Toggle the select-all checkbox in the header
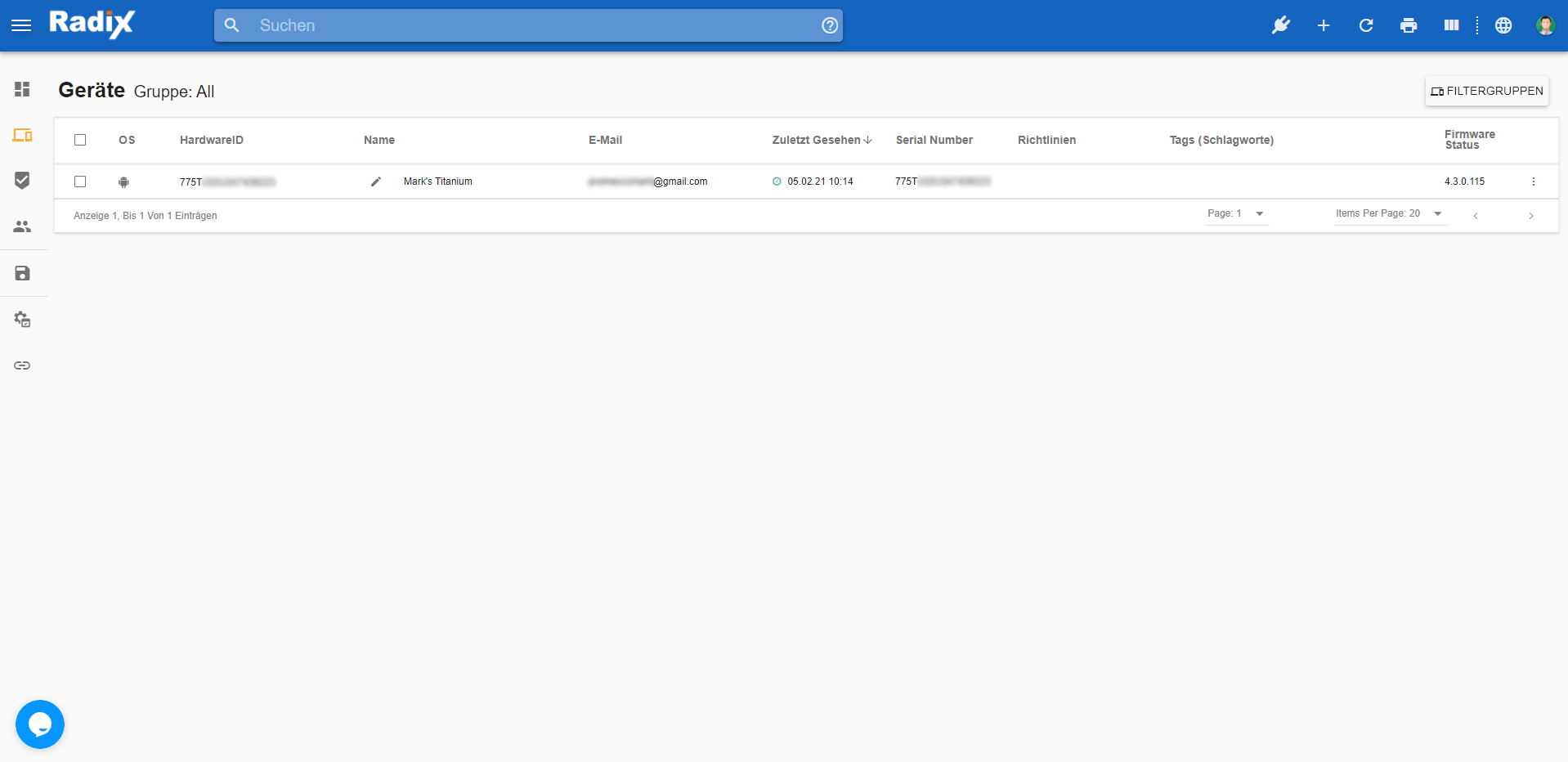1568x762 pixels. coord(80,140)
